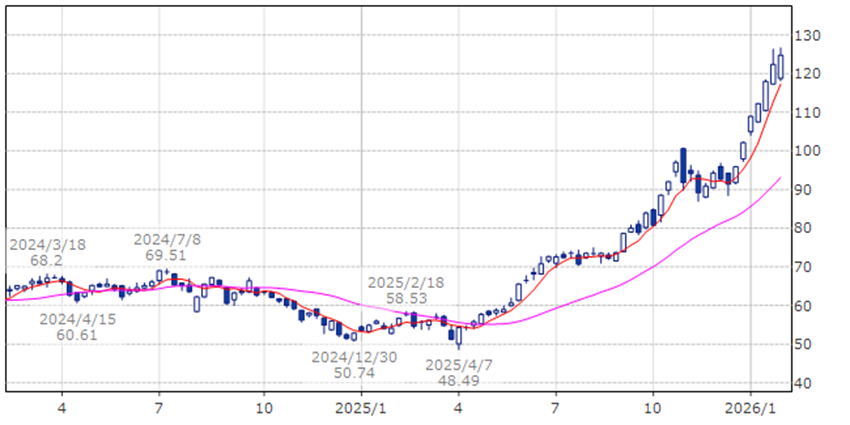
Task: Click the 50 price axis label
Action: pos(806,345)
